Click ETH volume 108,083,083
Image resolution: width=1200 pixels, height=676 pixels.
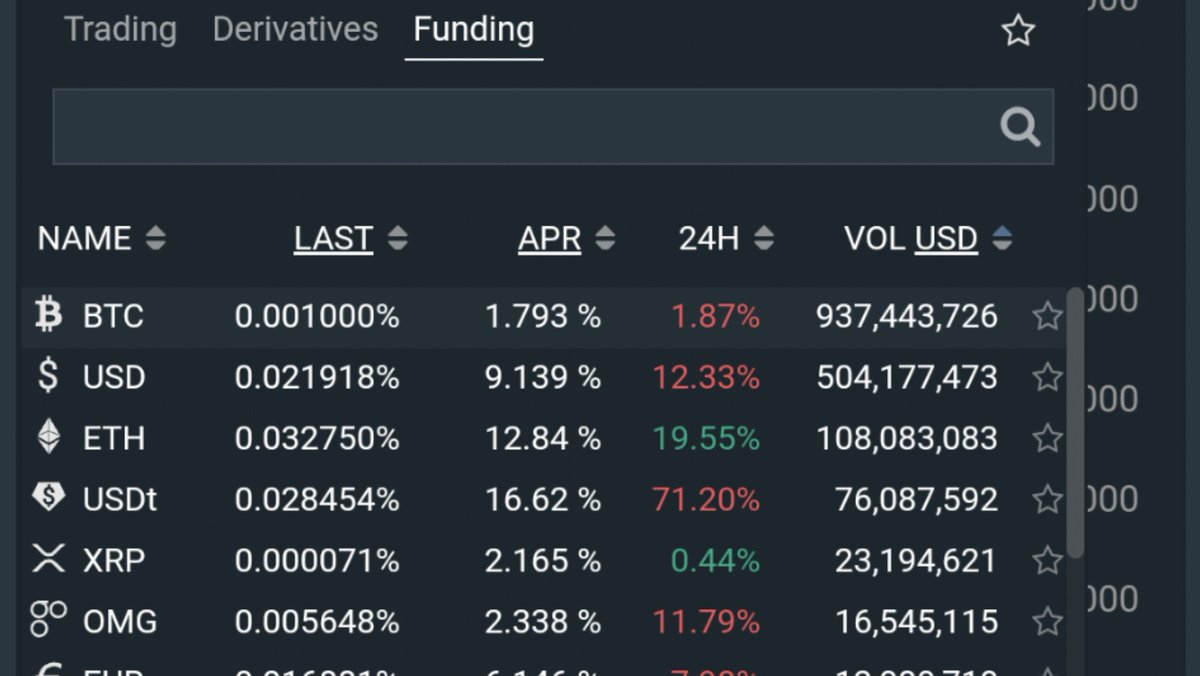[x=907, y=438]
